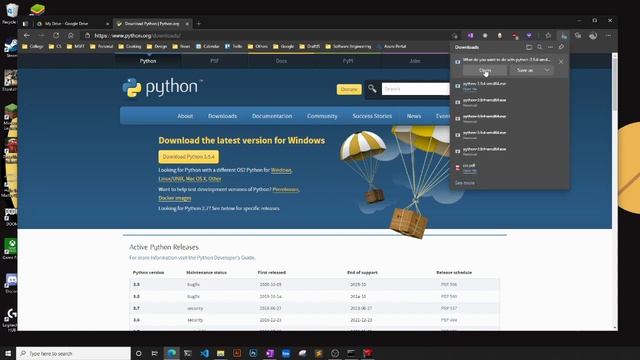Open the Jobs tab in the top bar
The image size is (640, 360).
coord(415,61)
